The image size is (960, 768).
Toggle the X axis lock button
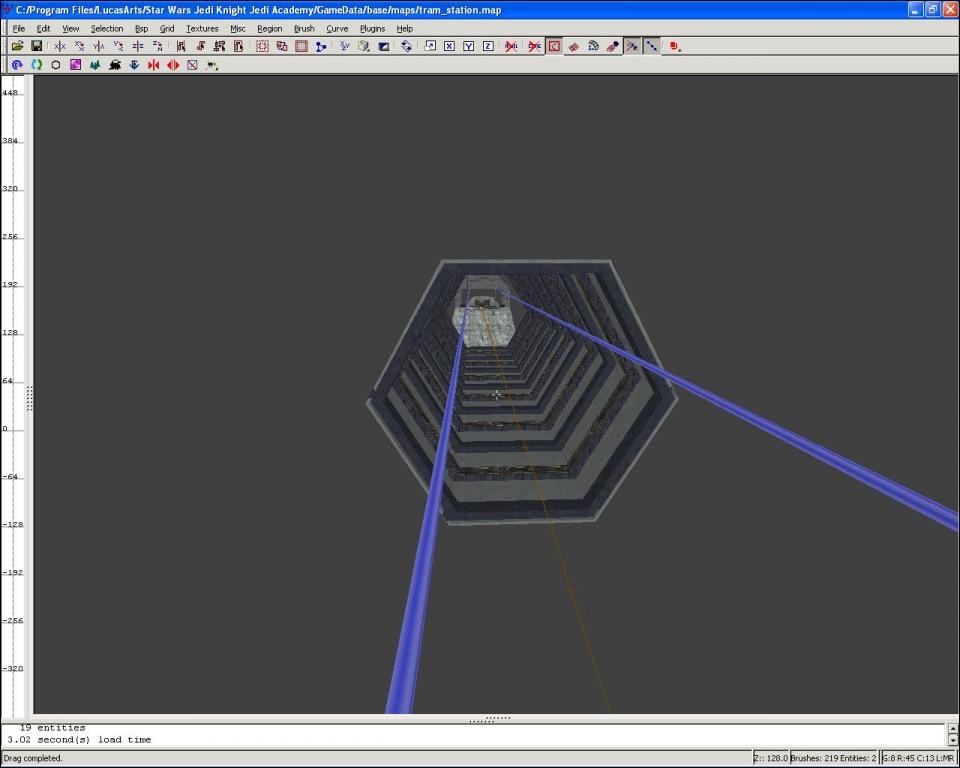click(x=449, y=46)
